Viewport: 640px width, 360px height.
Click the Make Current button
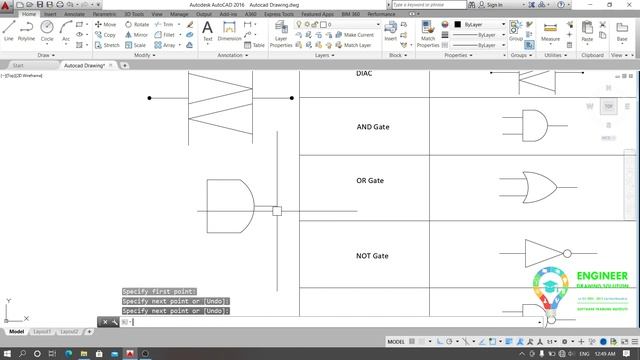(355, 35)
